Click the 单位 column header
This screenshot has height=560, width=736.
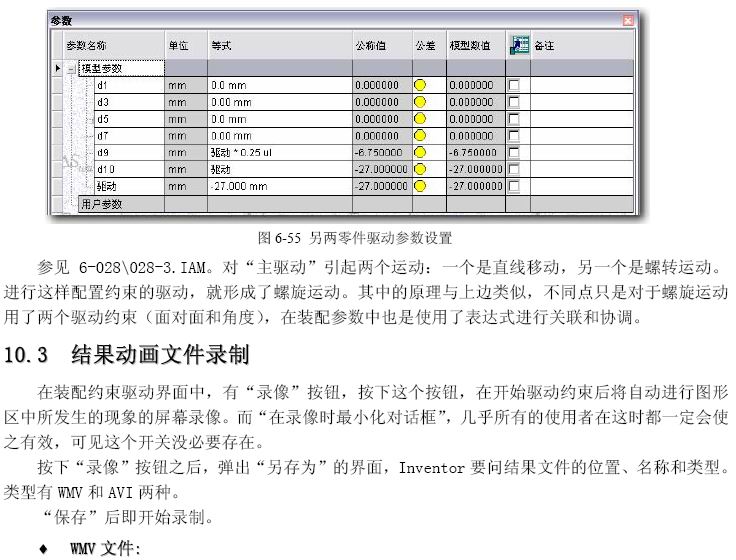click(186, 46)
